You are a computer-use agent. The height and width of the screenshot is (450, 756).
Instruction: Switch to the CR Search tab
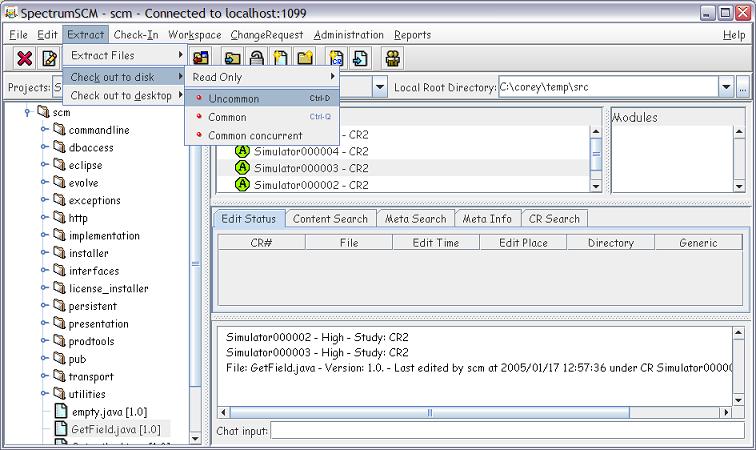point(554,219)
